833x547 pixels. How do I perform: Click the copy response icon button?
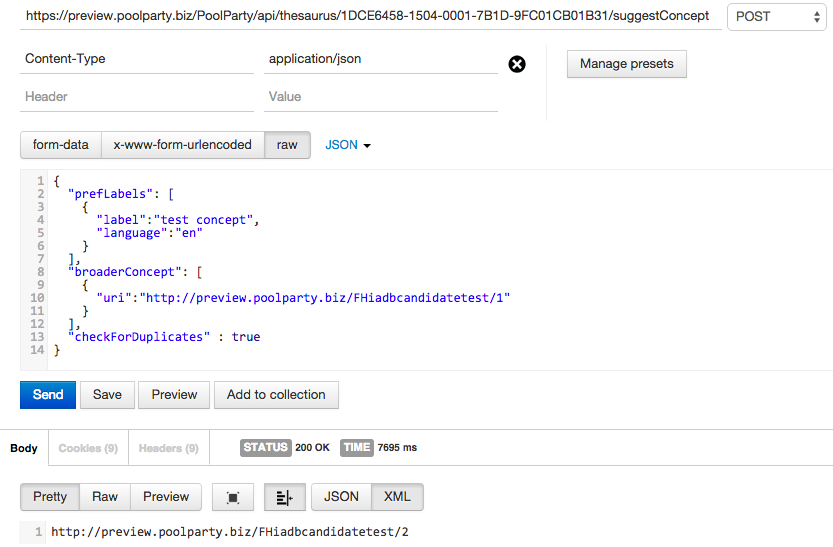pyautogui.click(x=233, y=497)
